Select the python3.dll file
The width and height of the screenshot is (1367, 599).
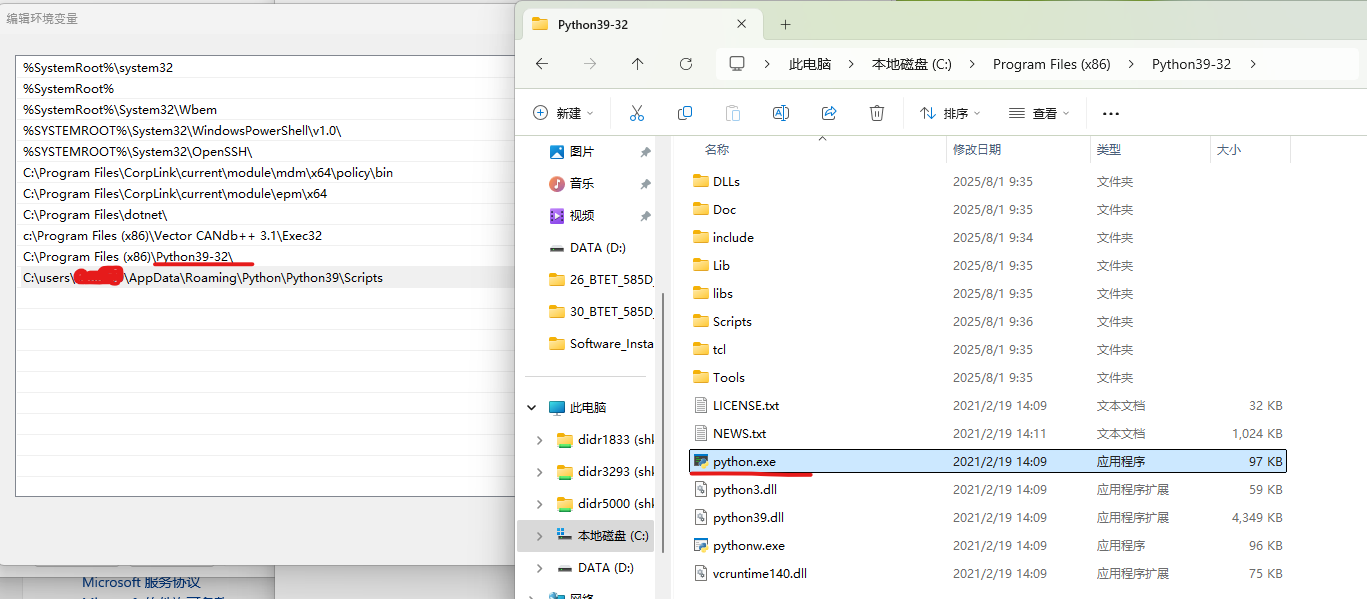pos(988,490)
